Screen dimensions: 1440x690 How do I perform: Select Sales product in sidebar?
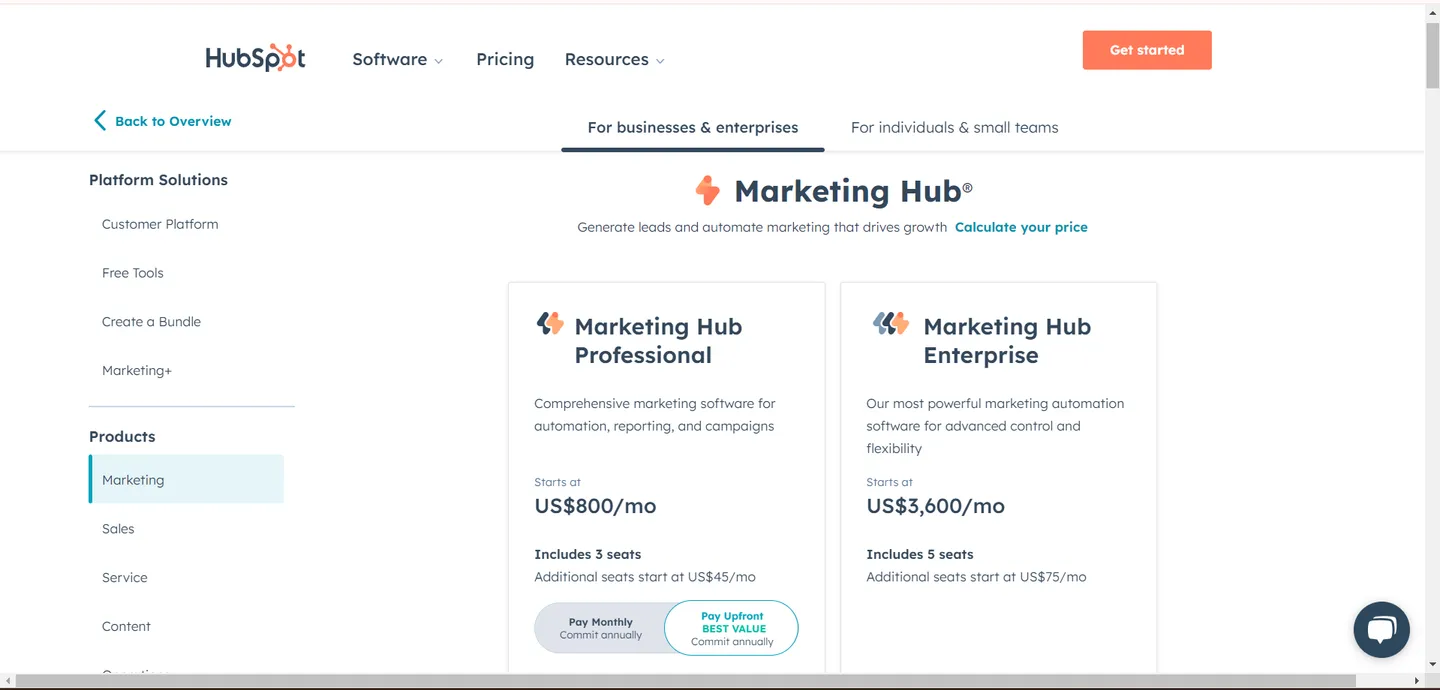click(x=118, y=529)
